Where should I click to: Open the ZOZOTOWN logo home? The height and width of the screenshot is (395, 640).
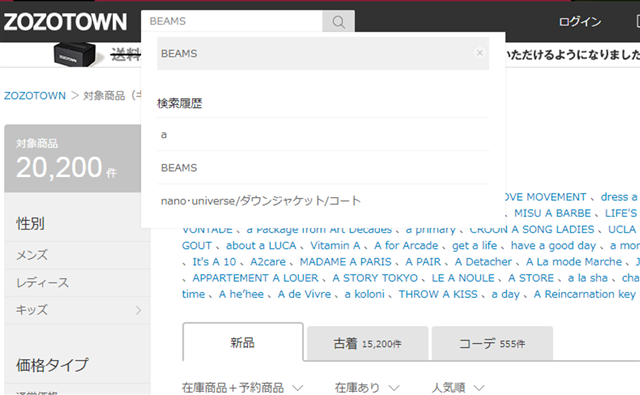[65, 22]
